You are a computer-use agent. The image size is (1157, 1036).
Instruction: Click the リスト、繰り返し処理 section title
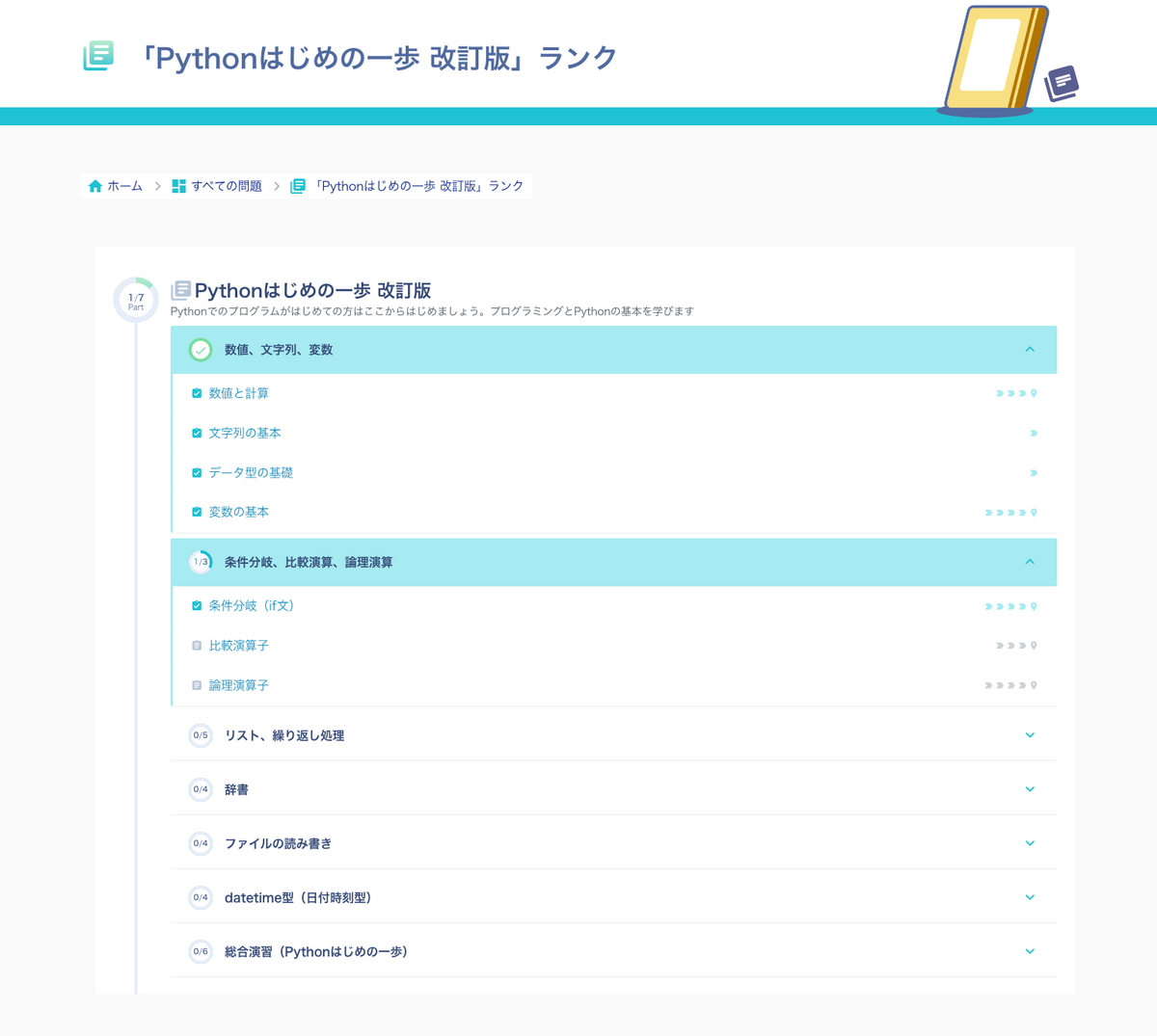284,735
